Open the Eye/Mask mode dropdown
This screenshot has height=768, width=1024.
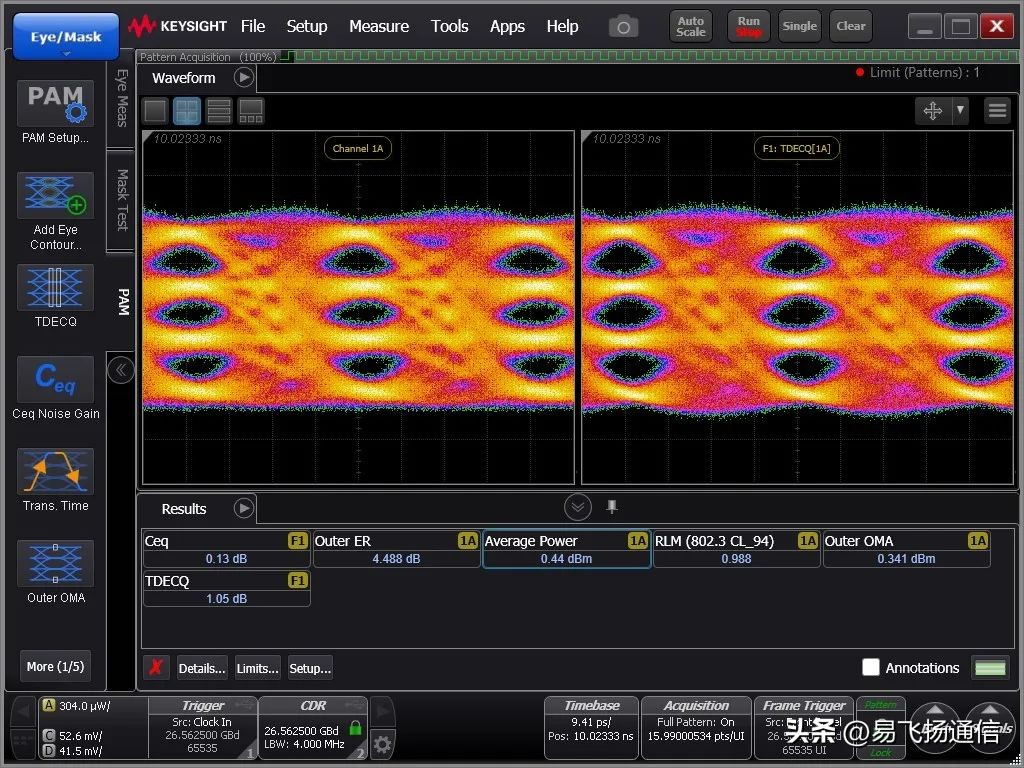coord(66,38)
